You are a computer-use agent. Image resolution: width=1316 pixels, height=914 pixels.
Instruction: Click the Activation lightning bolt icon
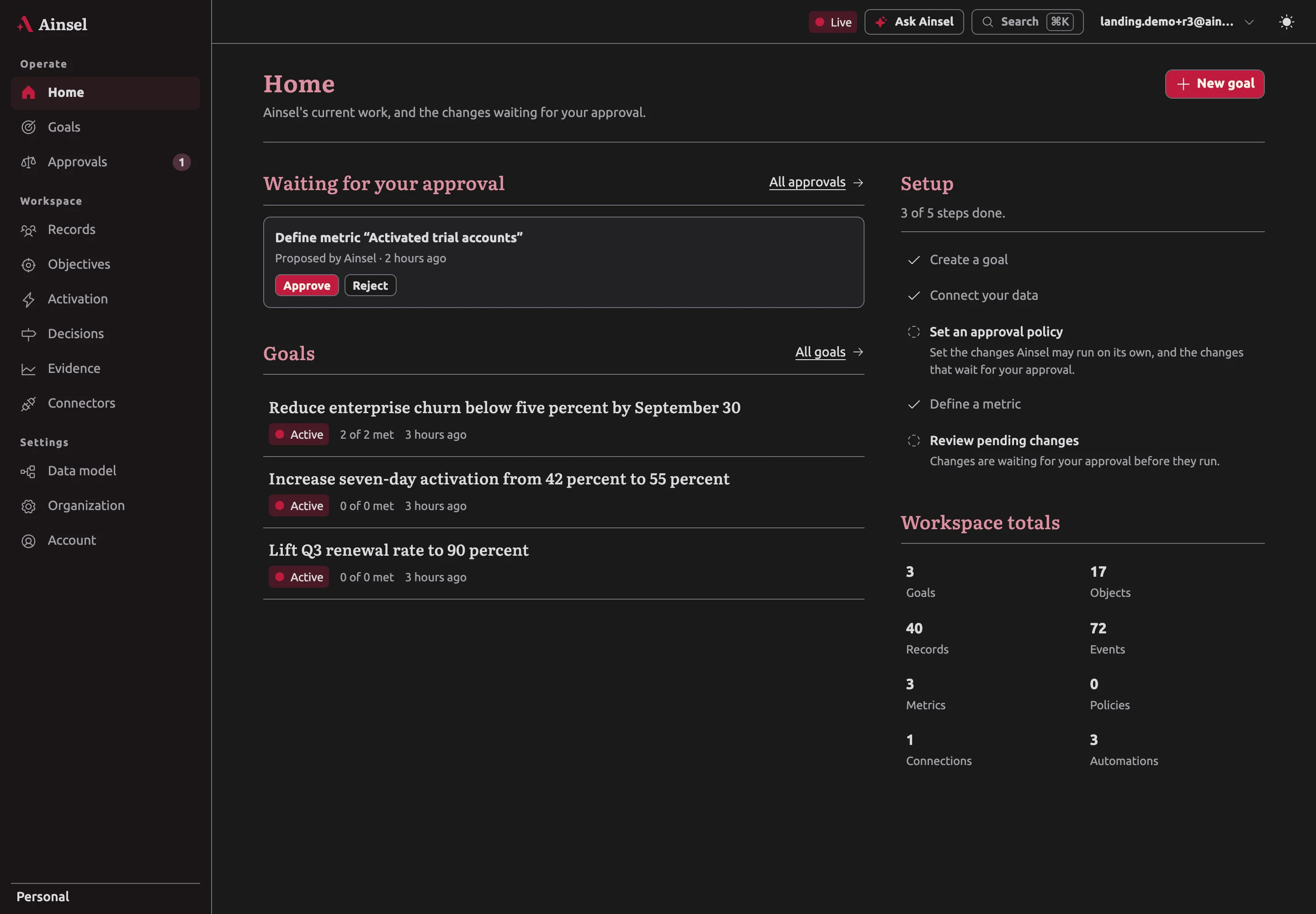[29, 299]
